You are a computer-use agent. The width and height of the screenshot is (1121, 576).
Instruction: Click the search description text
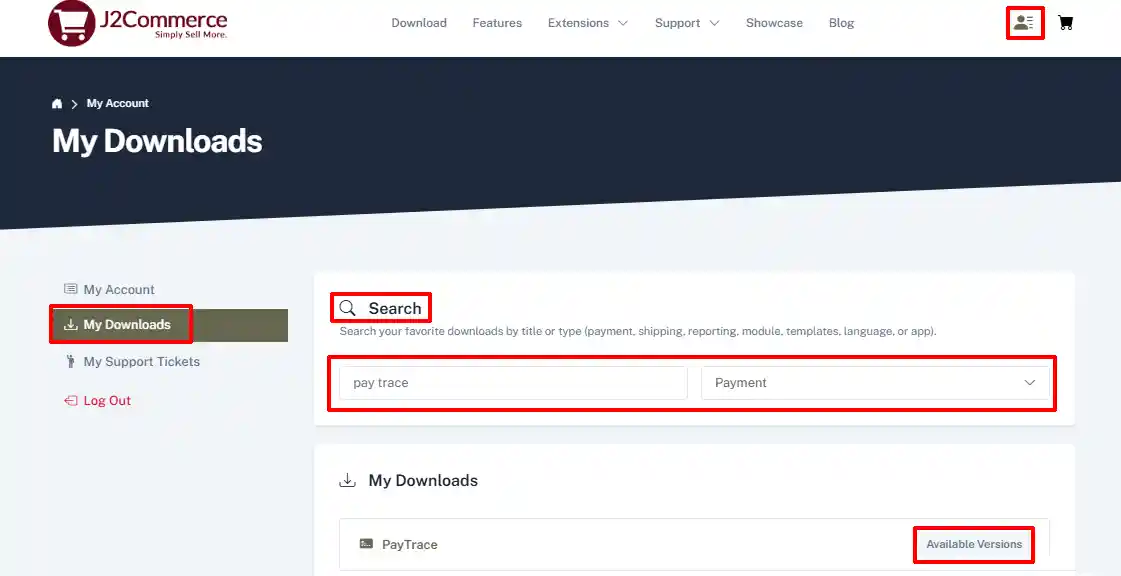638,332
